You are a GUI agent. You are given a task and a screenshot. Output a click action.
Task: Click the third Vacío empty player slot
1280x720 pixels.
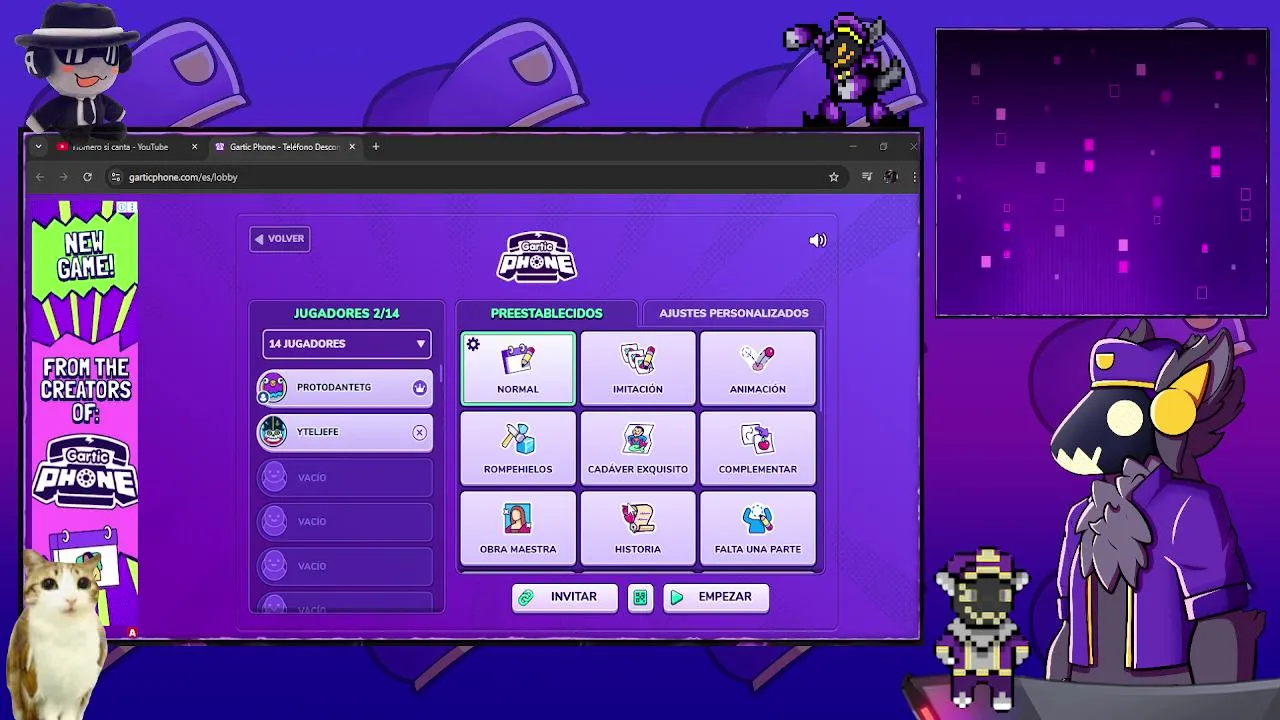tap(346, 566)
